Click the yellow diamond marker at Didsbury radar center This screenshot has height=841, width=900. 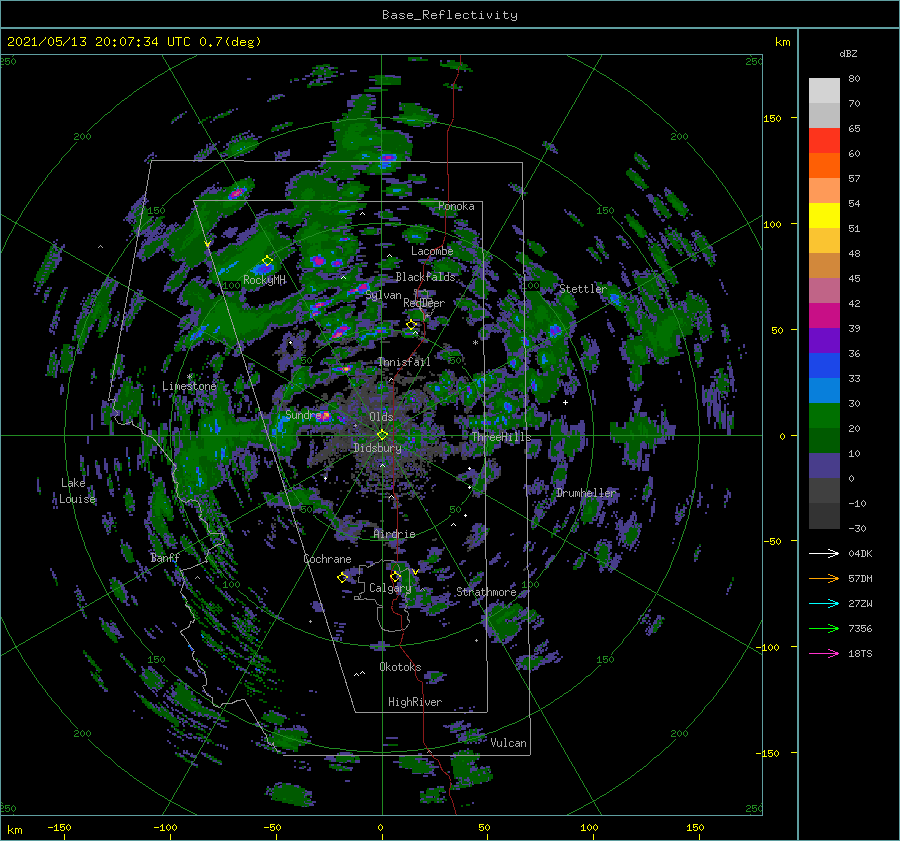(x=382, y=435)
